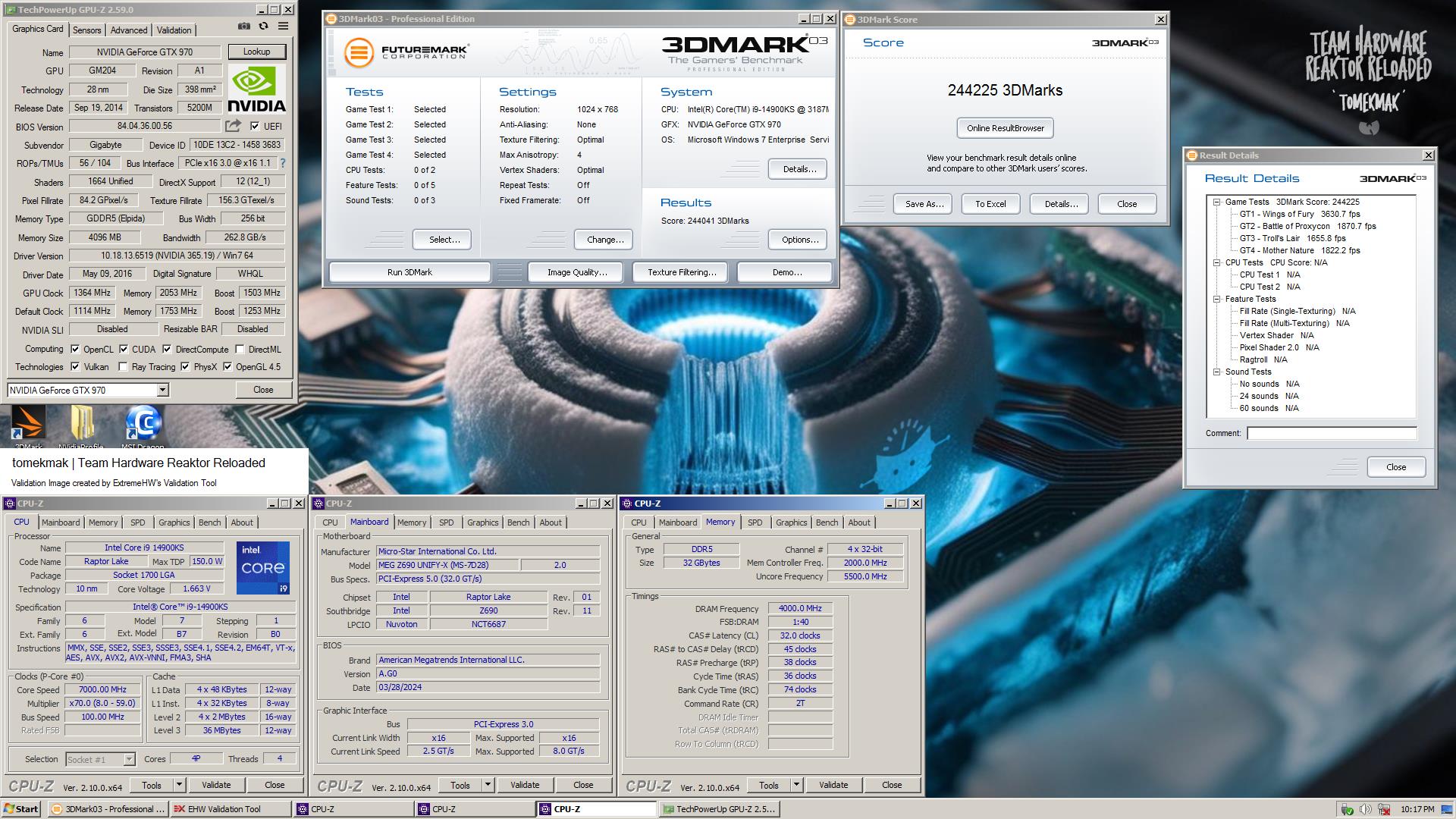The image size is (1456, 819).
Task: Click the GPU-Z refresh icon
Action: (263, 27)
